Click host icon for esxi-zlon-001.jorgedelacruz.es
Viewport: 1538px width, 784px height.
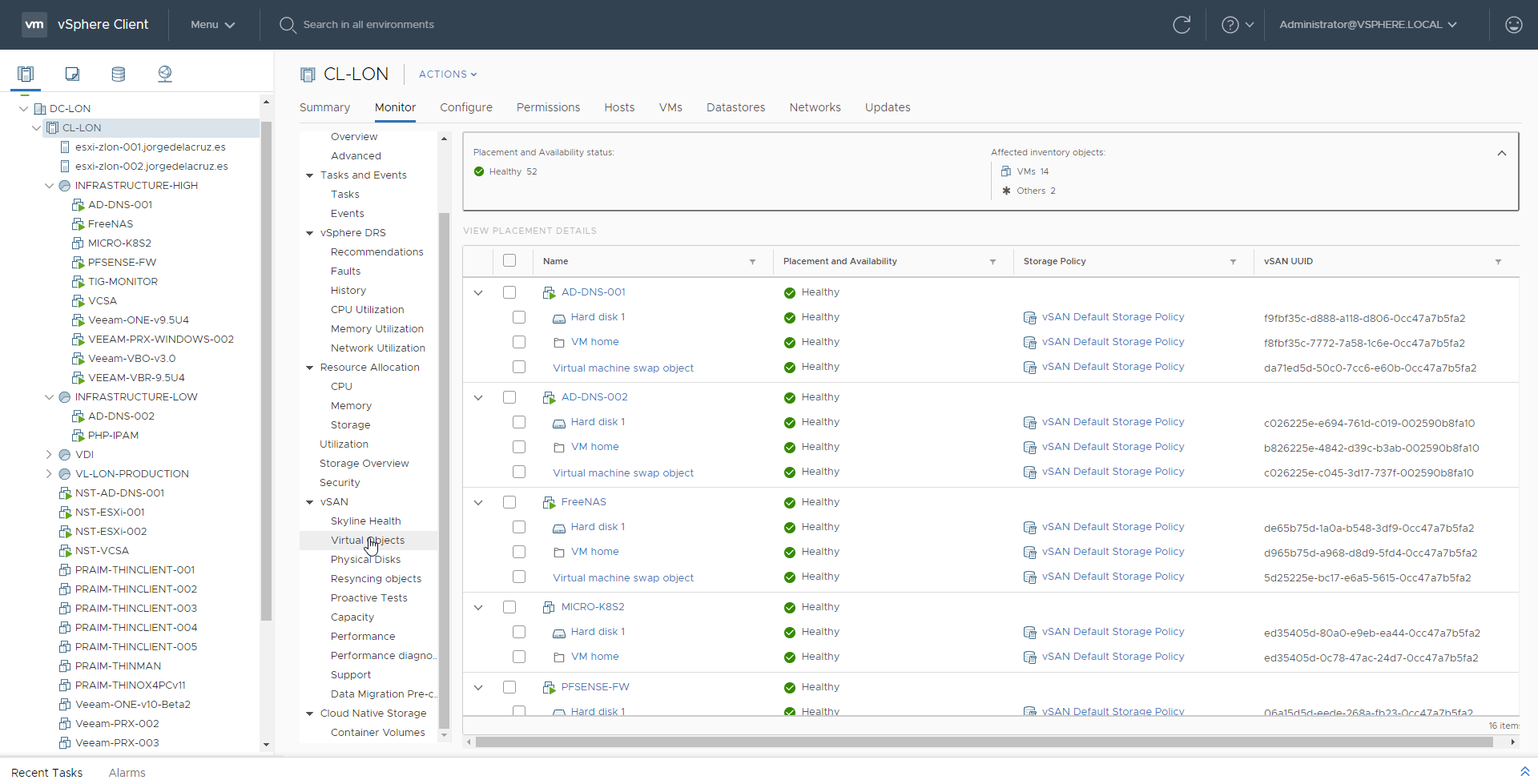66,147
